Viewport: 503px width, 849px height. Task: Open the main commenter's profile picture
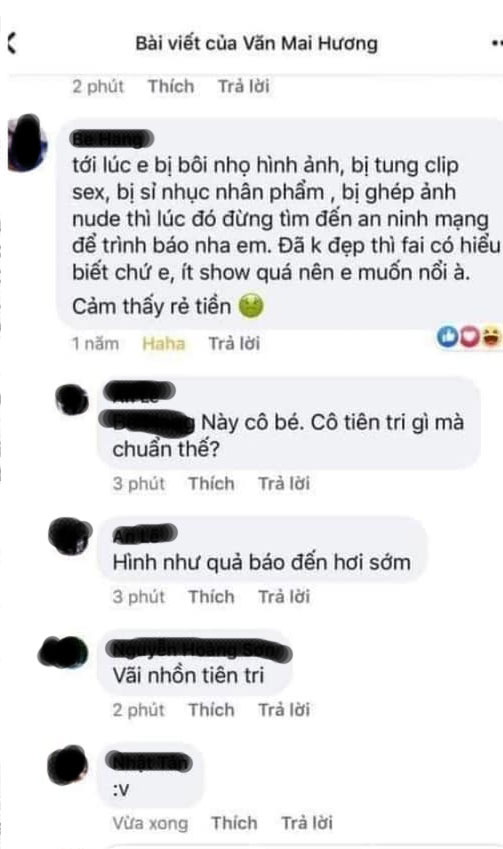pyautogui.click(x=27, y=143)
